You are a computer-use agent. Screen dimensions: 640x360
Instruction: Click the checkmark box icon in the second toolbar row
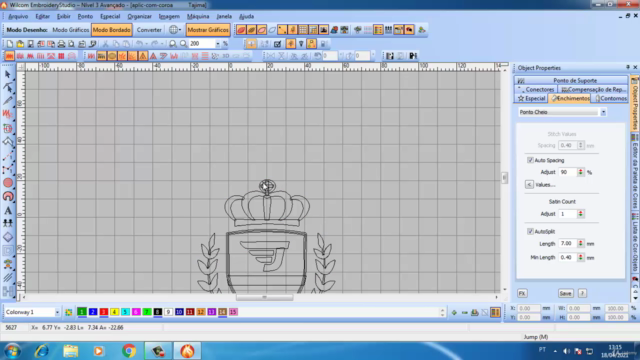coord(278,44)
